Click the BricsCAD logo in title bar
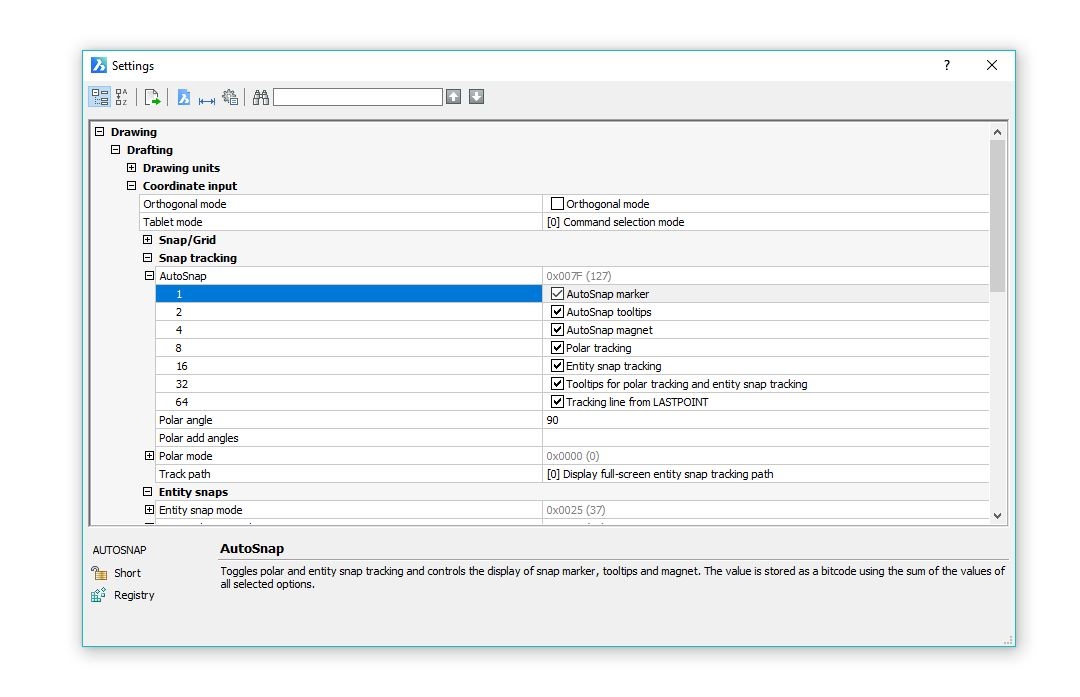Viewport: 1080px width, 697px height. (99, 65)
